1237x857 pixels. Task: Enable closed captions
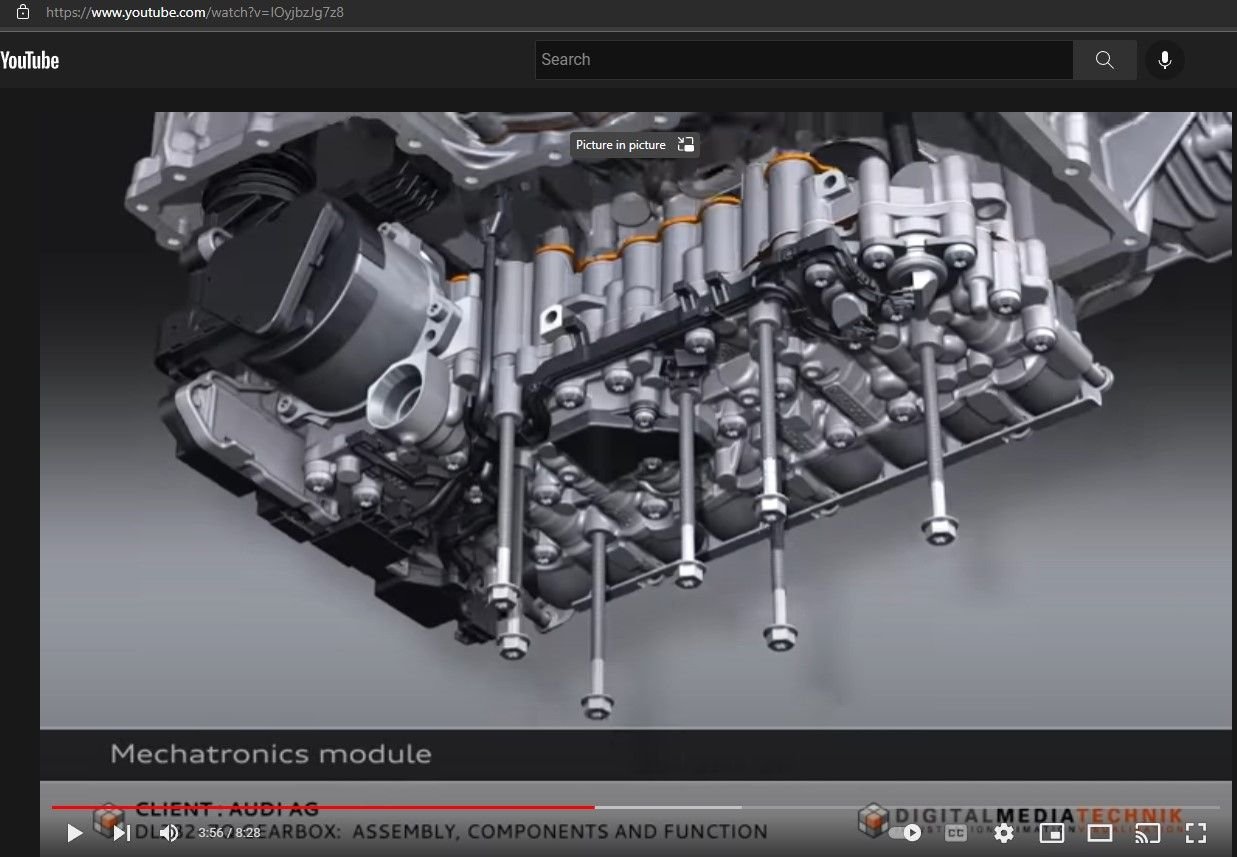coord(955,832)
